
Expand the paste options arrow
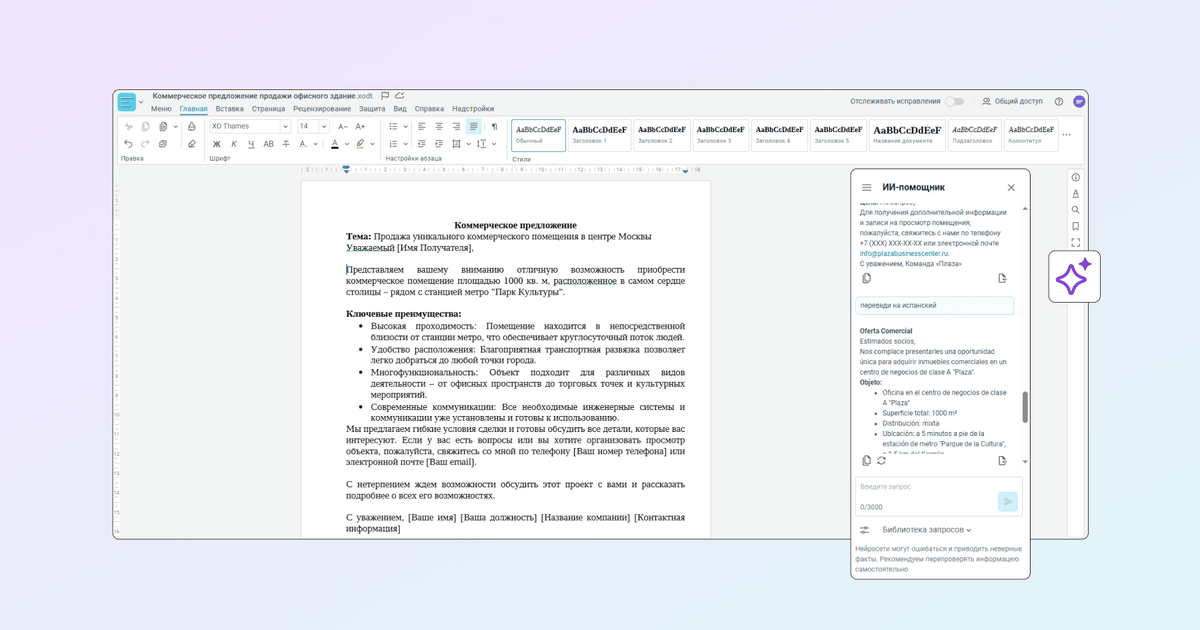point(175,127)
